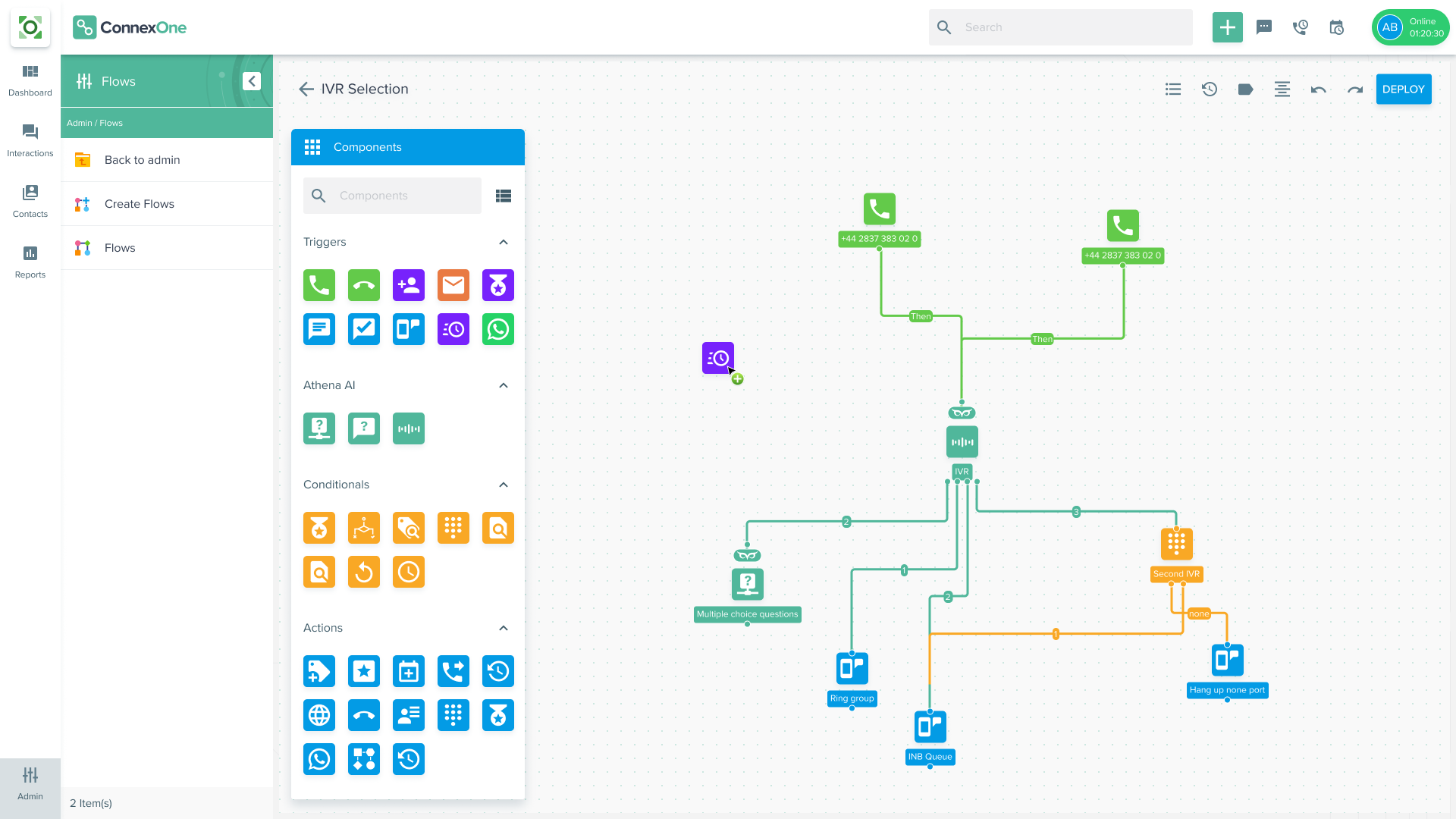Toggle components list view layout
This screenshot has width=1456, height=819.
[504, 196]
